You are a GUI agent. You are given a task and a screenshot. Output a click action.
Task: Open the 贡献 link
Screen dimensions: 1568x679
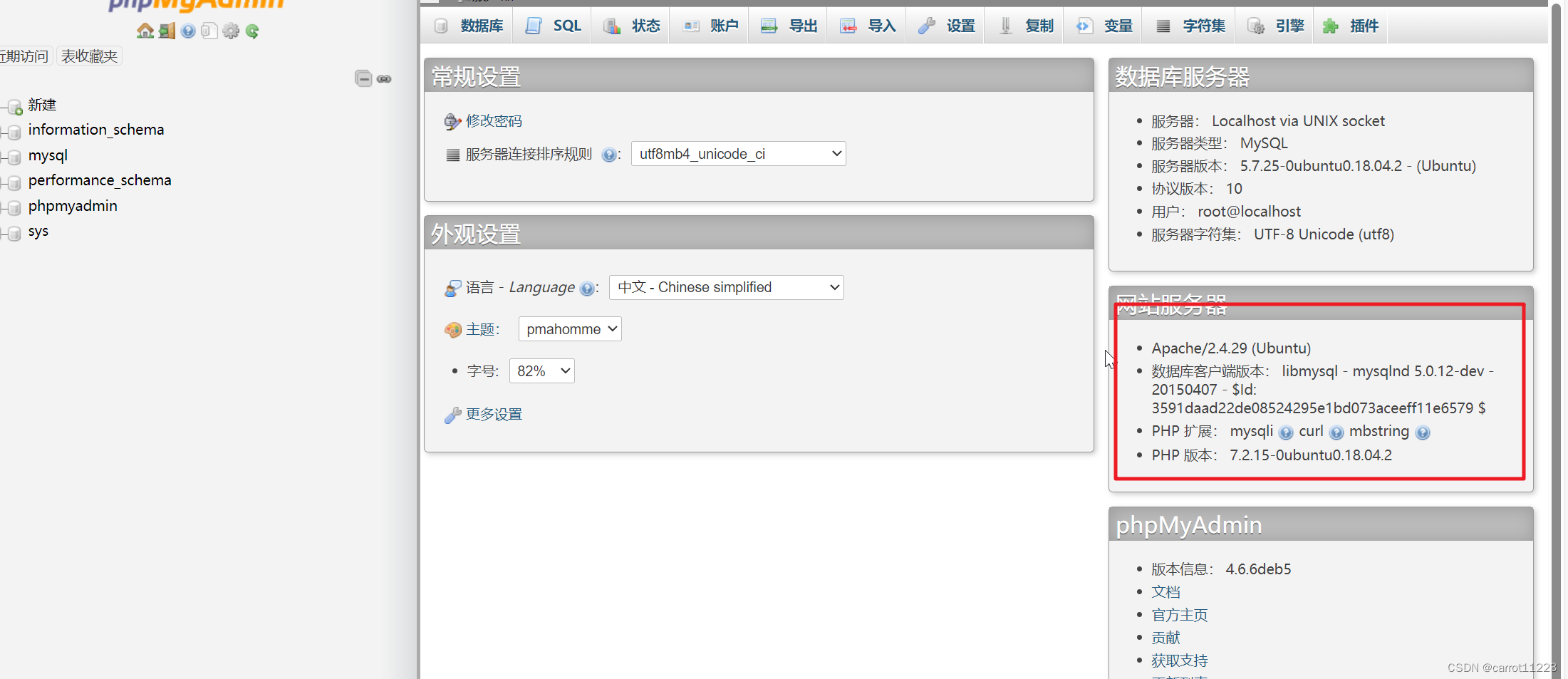click(x=1165, y=638)
